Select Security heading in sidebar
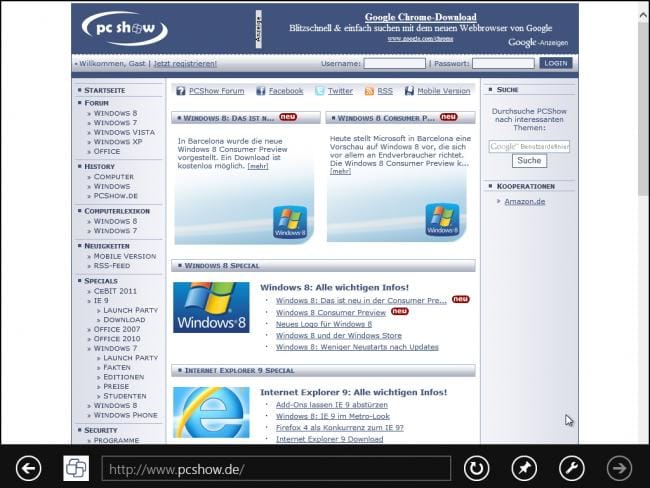Image resolution: width=650 pixels, height=488 pixels. pos(101,430)
